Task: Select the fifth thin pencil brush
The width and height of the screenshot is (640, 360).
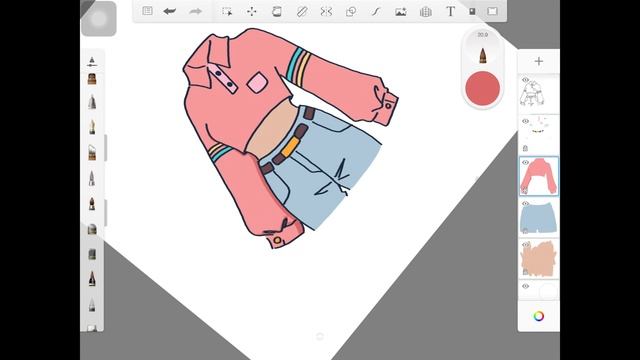Action: pos(92,178)
